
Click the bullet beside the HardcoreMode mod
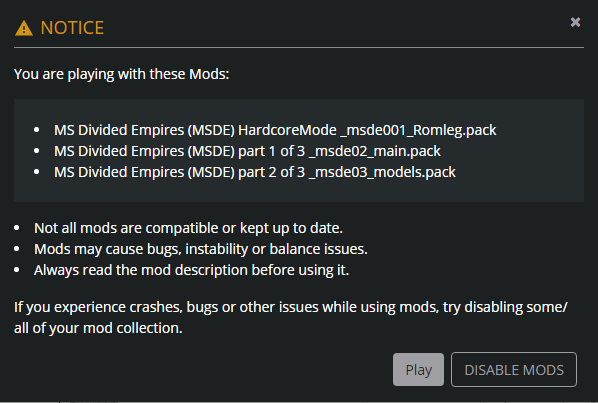point(37,130)
